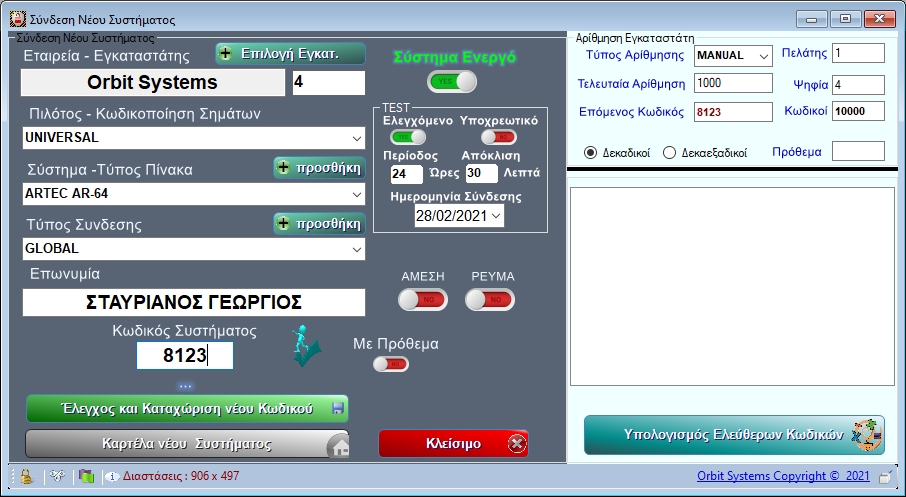Click the Επιλογή Εγκατ. button
This screenshot has height=497, width=906.
point(291,54)
